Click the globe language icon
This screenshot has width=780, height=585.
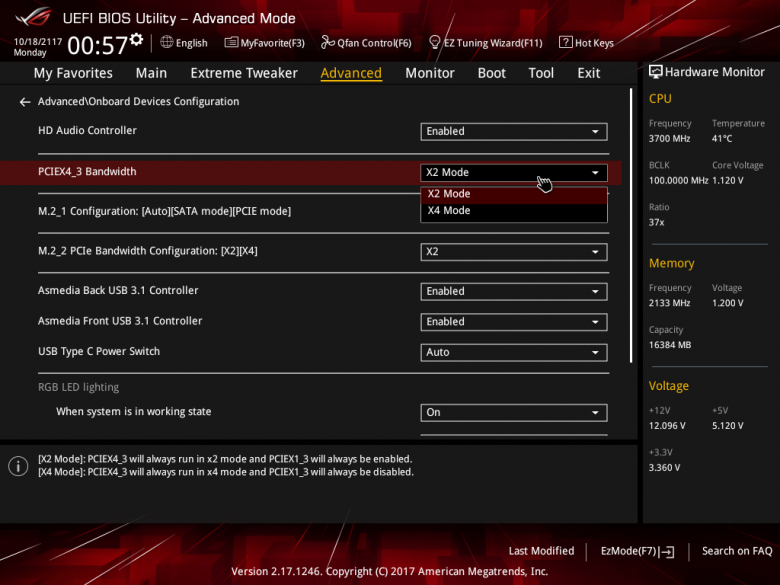[x=167, y=42]
